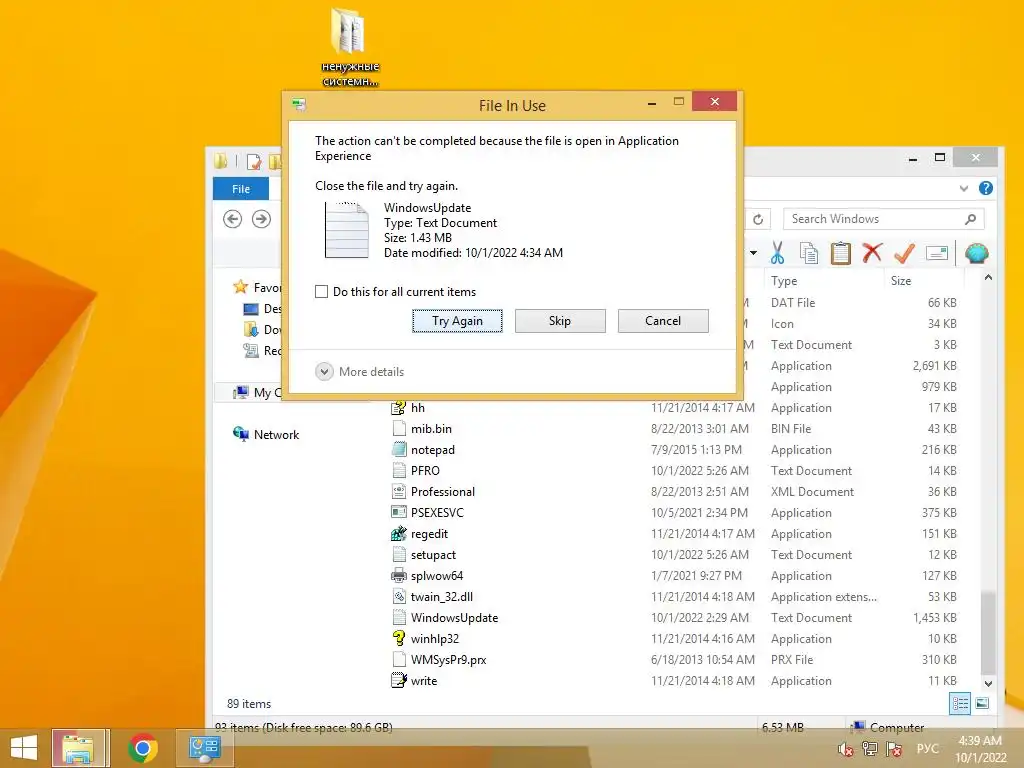Click the Rename card icon in toolbar
1024x768 pixels.
click(x=936, y=253)
